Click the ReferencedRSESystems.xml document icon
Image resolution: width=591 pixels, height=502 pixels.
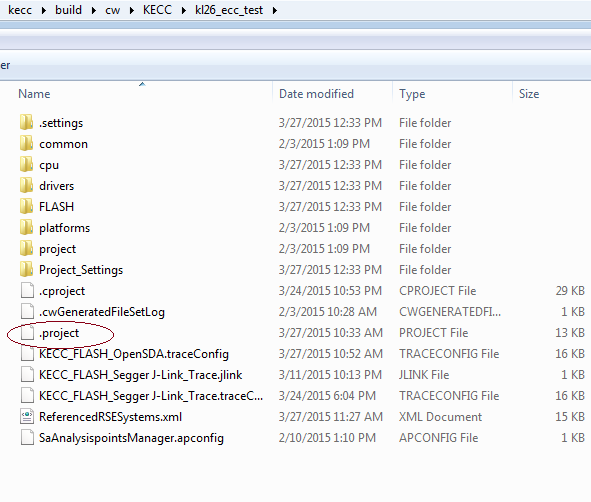[27, 416]
